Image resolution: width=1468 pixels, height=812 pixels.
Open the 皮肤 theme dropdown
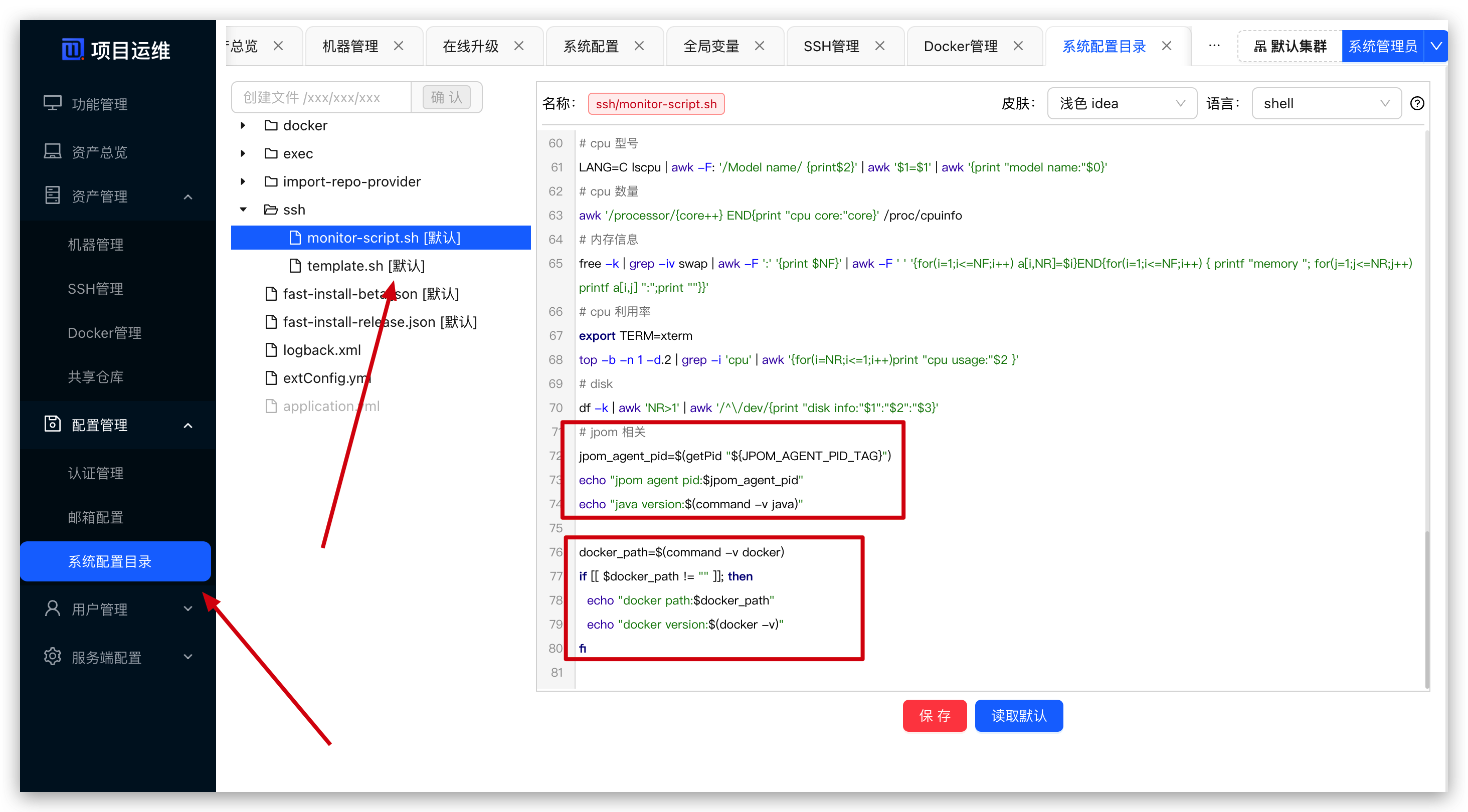coord(1122,103)
